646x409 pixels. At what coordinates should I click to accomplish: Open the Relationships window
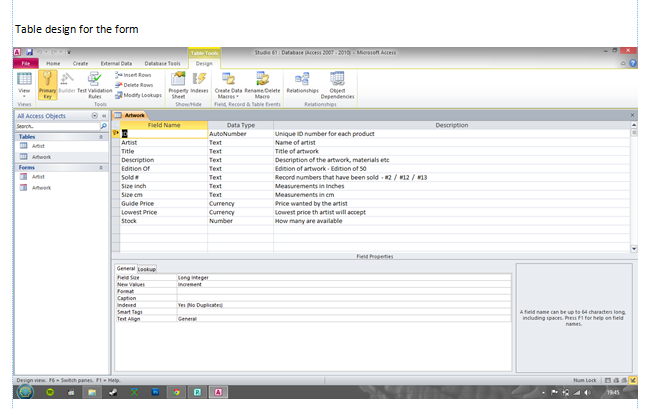coord(302,83)
